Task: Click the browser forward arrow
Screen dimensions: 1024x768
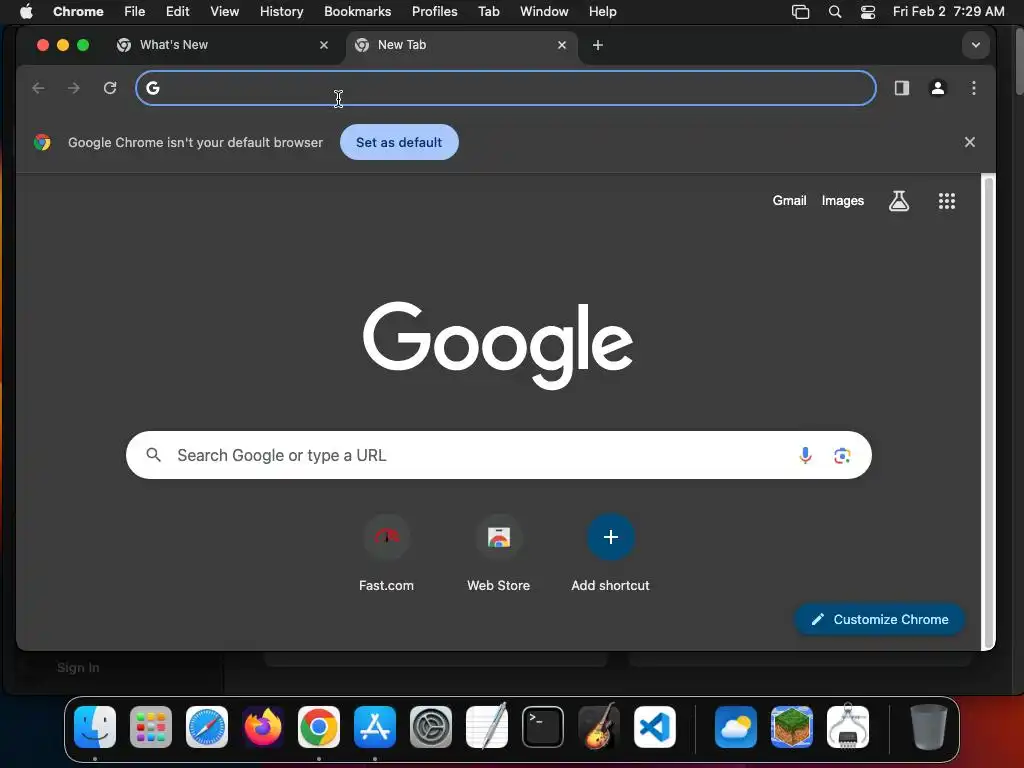Action: 74,88
